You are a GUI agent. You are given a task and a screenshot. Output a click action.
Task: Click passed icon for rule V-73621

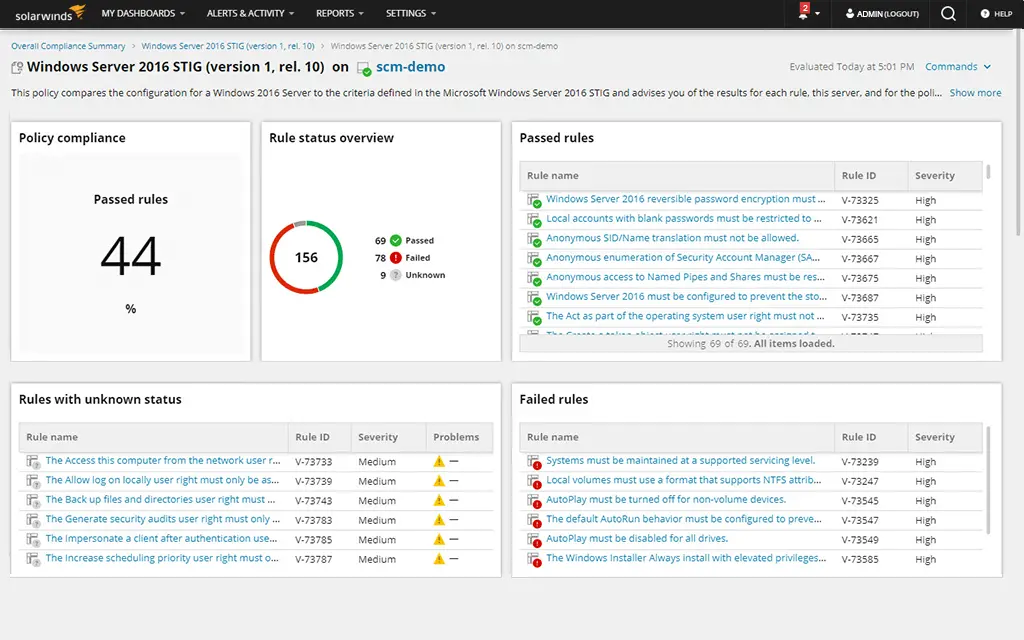(x=534, y=219)
